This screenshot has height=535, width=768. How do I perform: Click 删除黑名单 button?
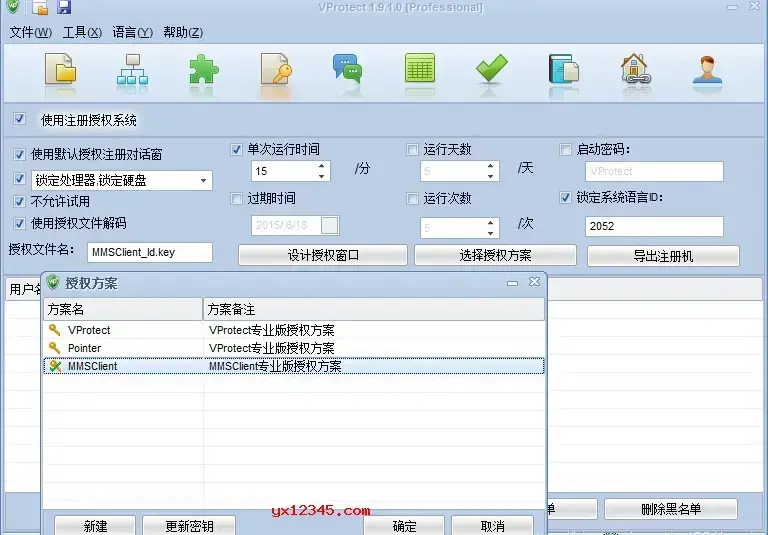coord(671,509)
